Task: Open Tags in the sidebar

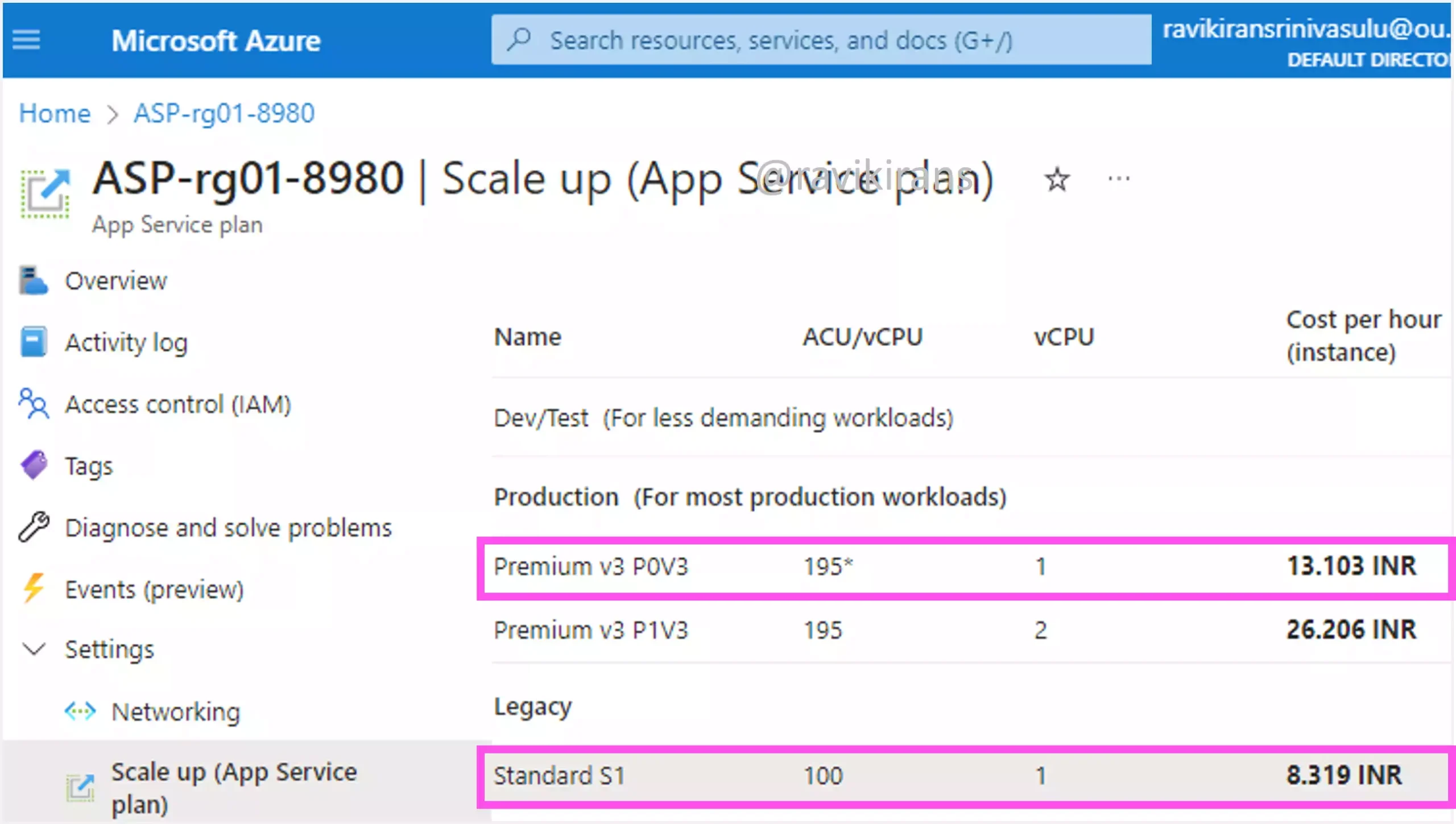Action: point(89,466)
